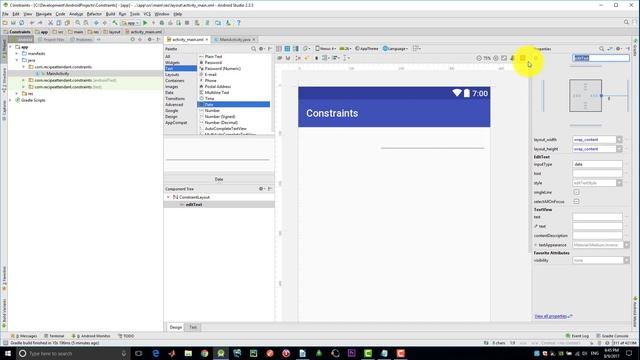Click the Find magnifier in main toolbar
Viewport: 640px width, 360px height.
click(78, 23)
